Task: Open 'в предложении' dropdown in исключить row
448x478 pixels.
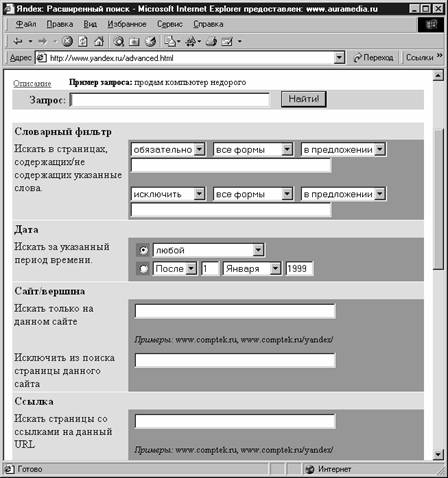Action: tap(380, 194)
